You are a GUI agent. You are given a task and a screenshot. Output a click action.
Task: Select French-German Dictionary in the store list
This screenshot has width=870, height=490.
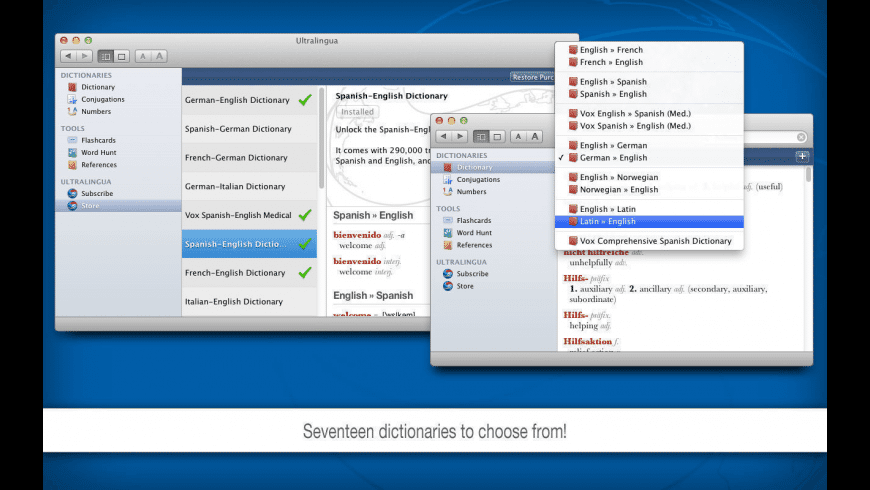pos(249,158)
